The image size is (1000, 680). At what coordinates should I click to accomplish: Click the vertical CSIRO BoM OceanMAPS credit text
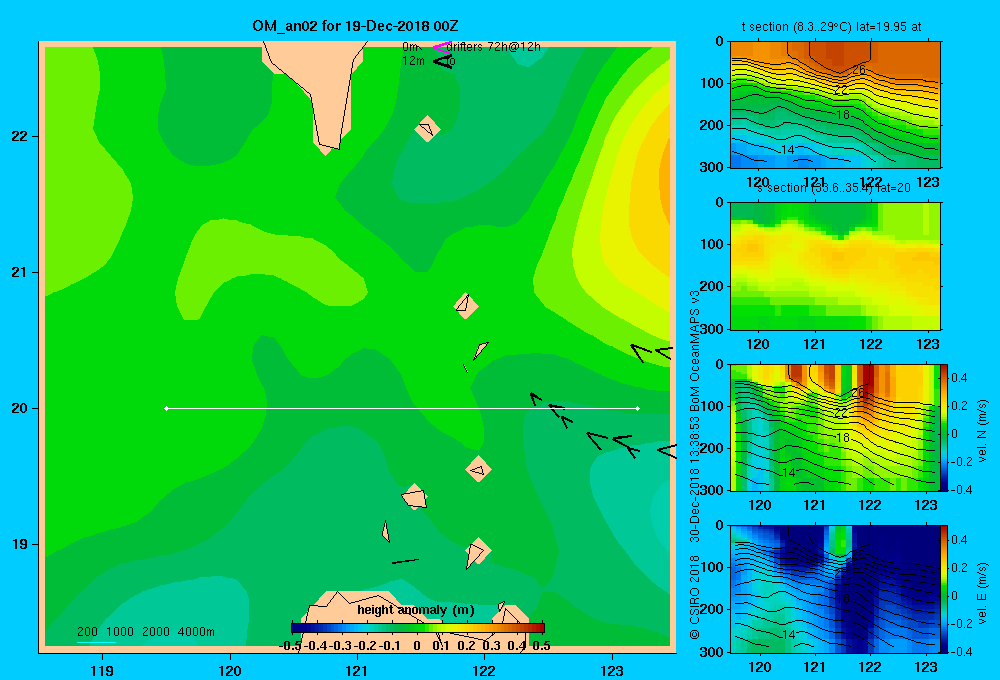coord(695,464)
